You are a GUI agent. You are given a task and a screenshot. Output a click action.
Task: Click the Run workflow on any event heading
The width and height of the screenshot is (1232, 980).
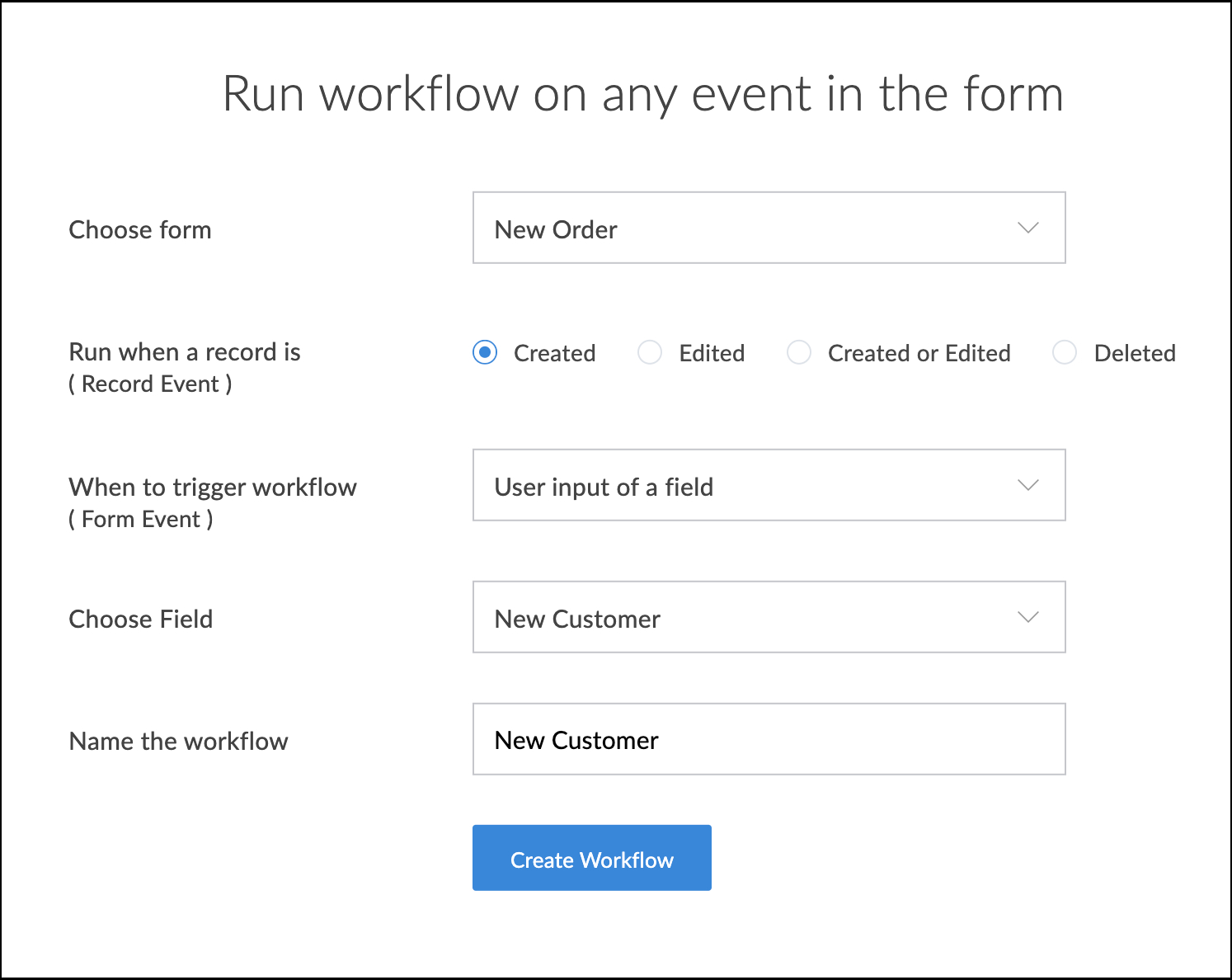tap(643, 93)
